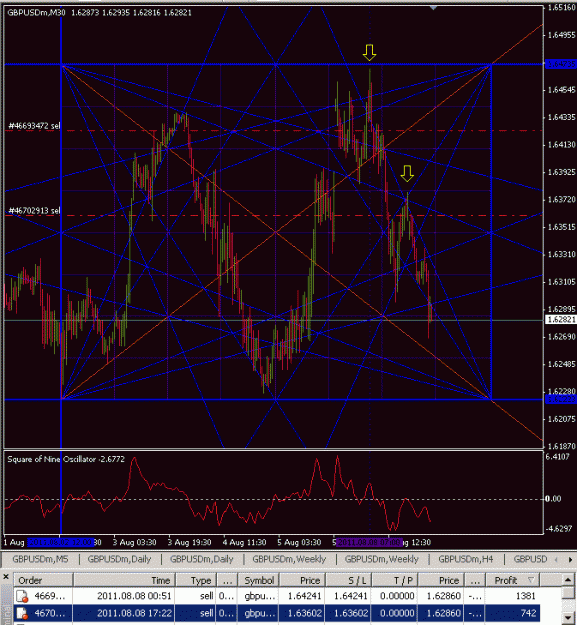Image resolution: width=577 pixels, height=625 pixels.
Task: Click the upper yellow down-arrow marker on chart
Action: [369, 53]
